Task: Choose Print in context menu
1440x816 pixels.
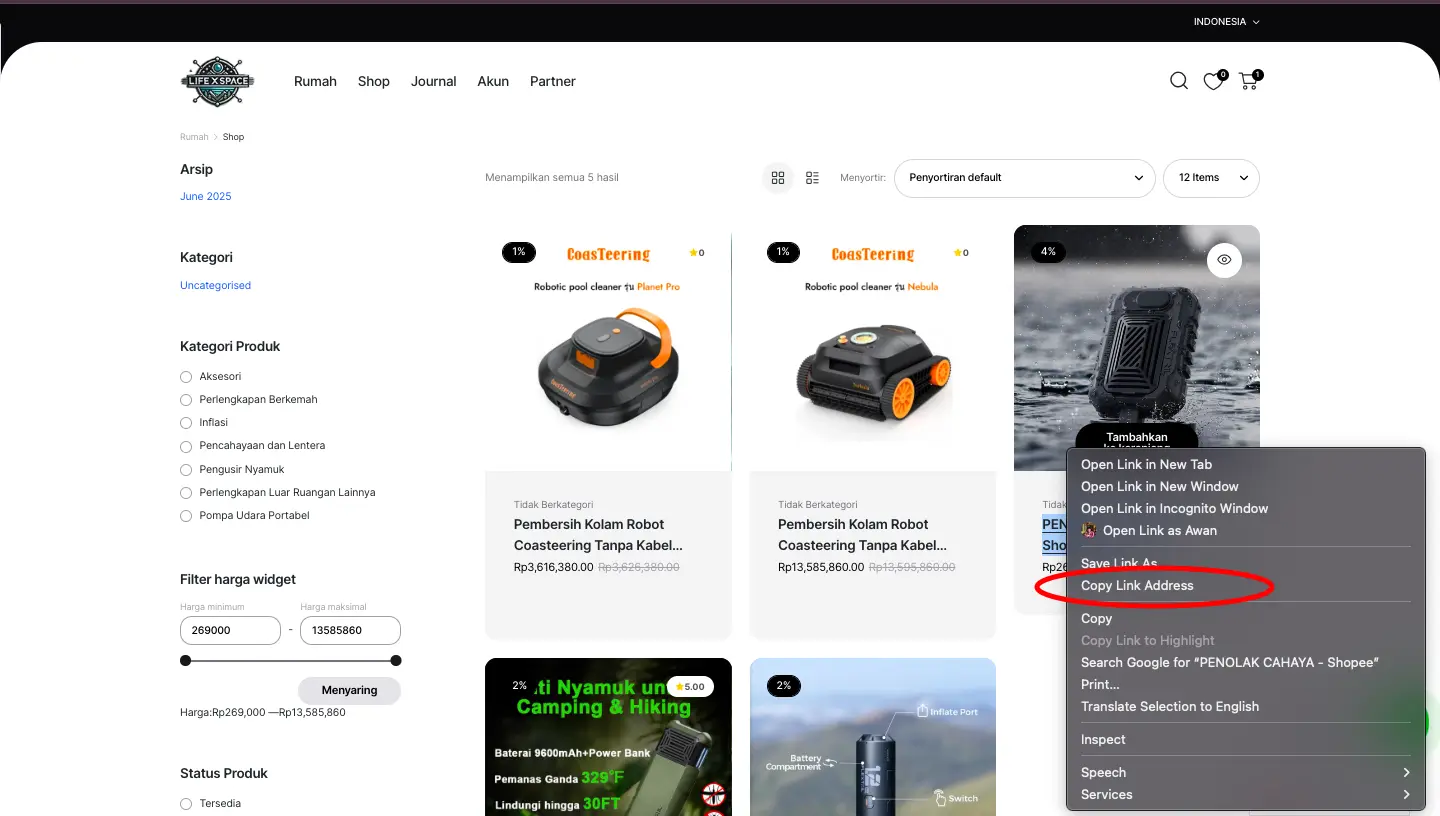Action: [x=1245, y=684]
